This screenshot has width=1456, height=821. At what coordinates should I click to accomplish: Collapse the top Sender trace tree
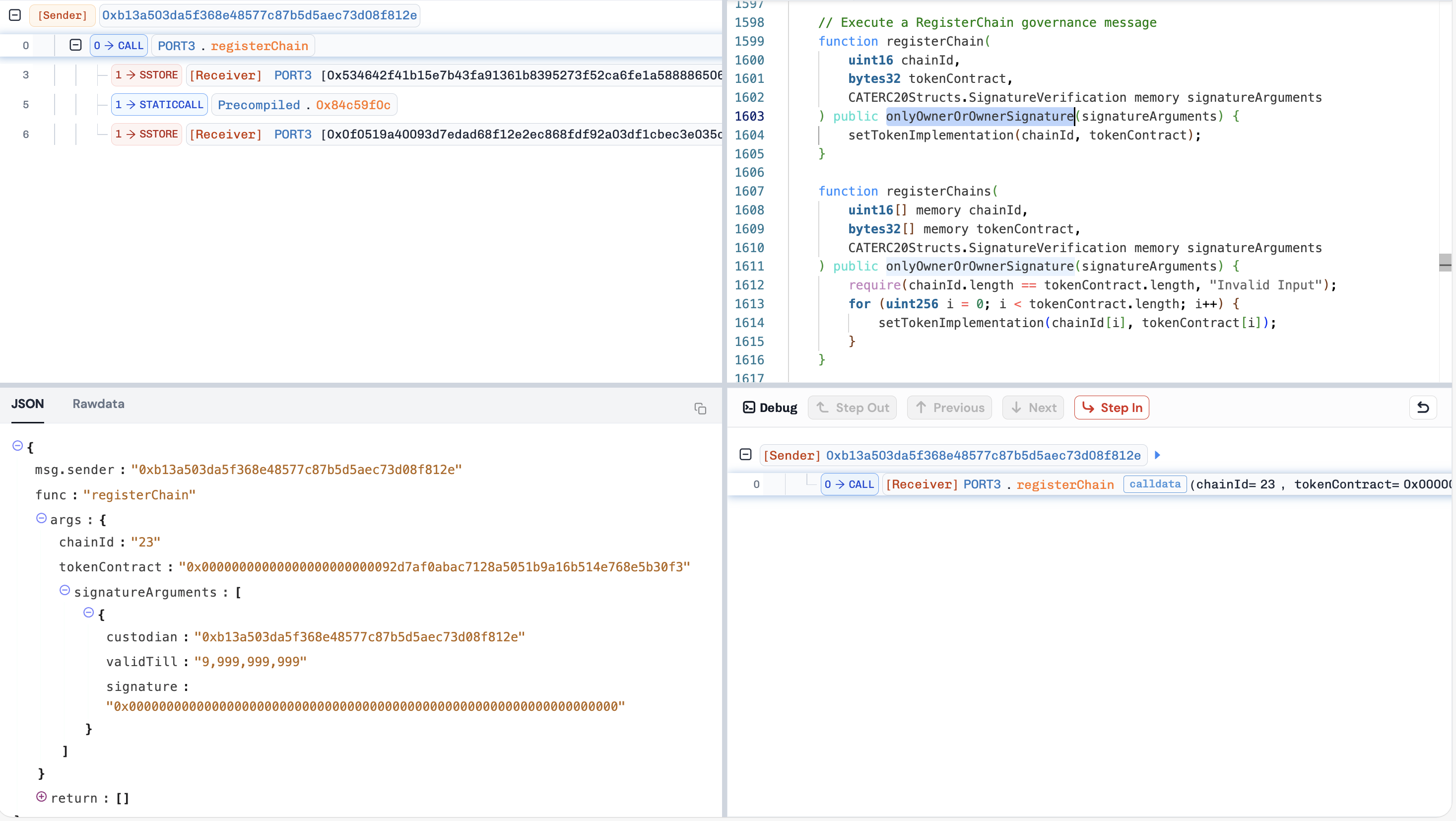[x=15, y=15]
